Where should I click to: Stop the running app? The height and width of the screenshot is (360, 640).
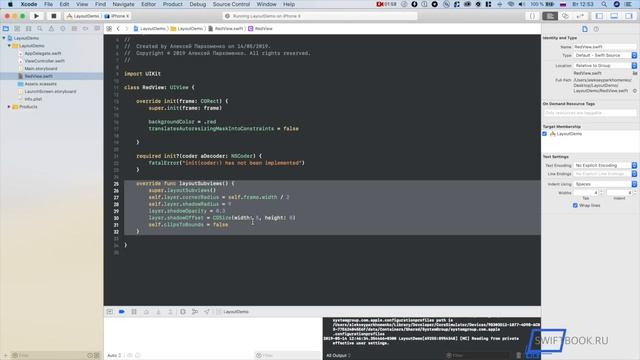pyautogui.click(x=53, y=16)
